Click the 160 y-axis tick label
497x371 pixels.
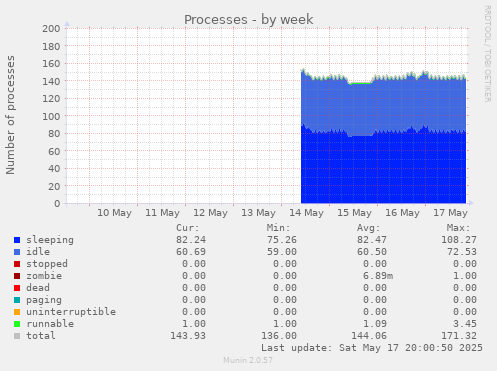tap(51, 64)
